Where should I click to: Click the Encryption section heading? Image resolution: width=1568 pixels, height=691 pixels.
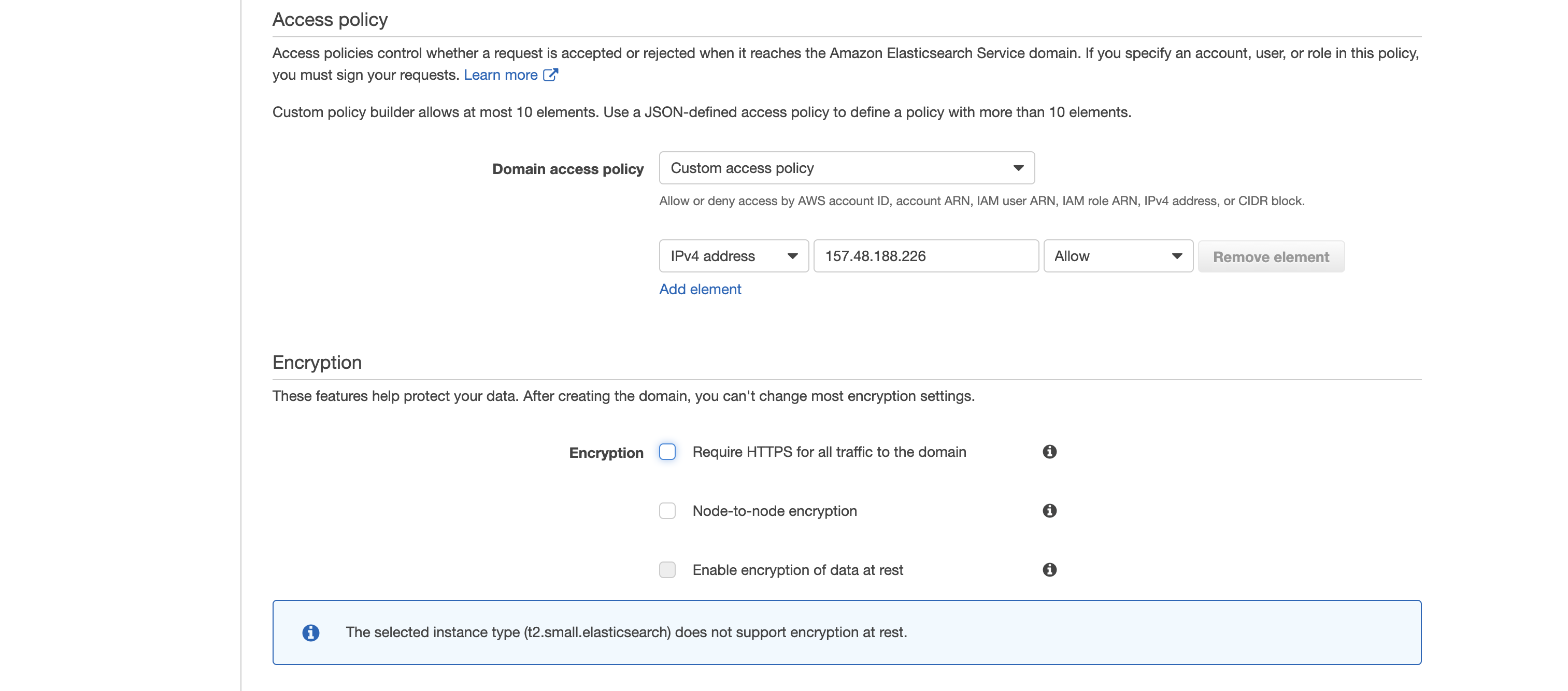point(317,363)
